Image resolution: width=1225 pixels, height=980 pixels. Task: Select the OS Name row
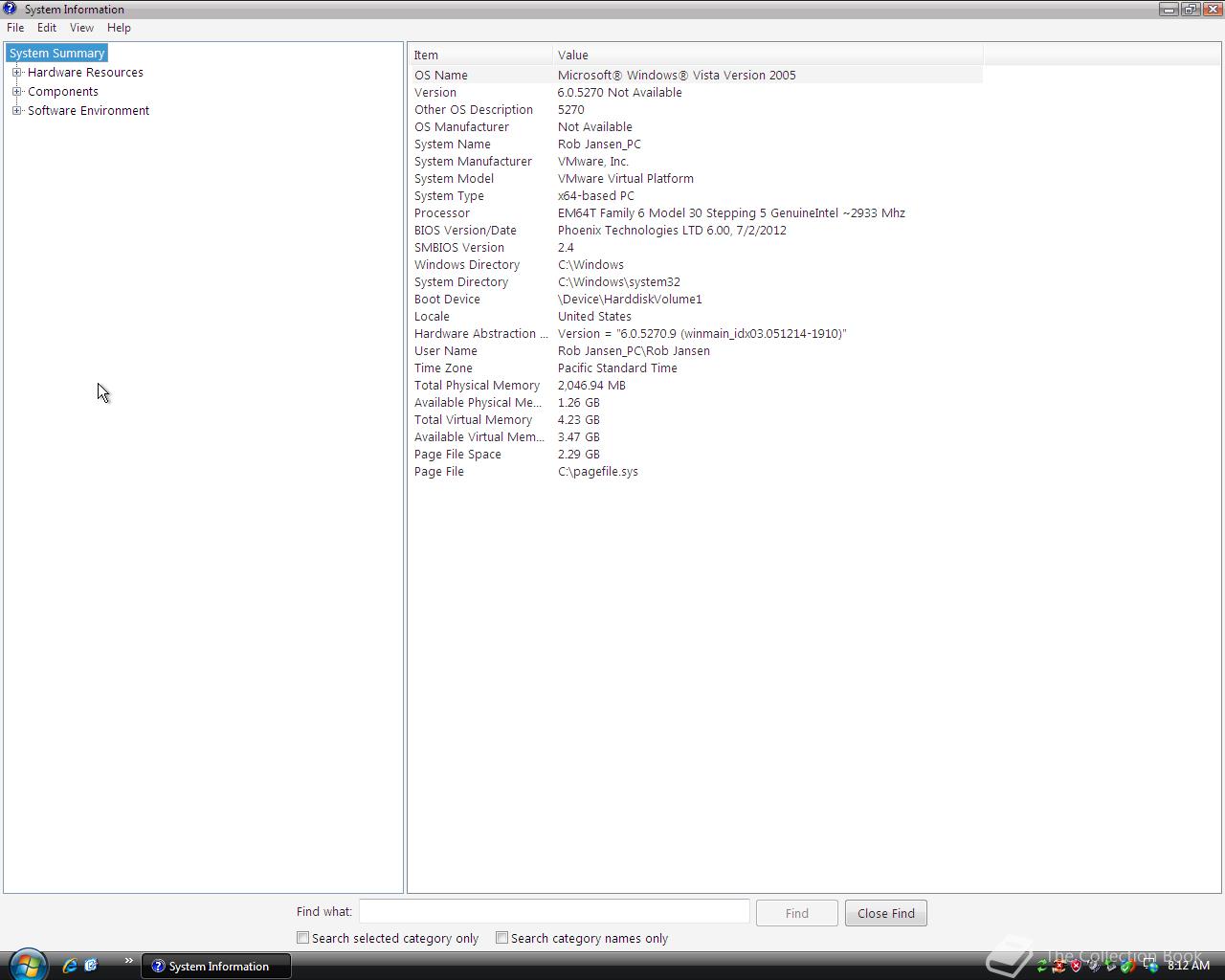tap(696, 75)
